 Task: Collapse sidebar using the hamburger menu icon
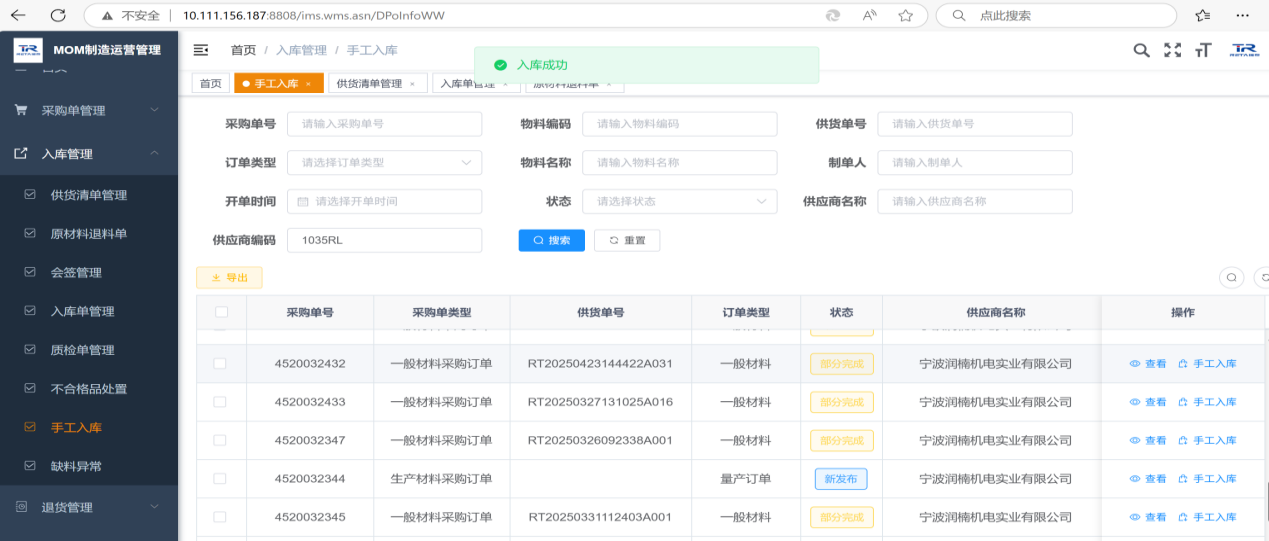[201, 50]
